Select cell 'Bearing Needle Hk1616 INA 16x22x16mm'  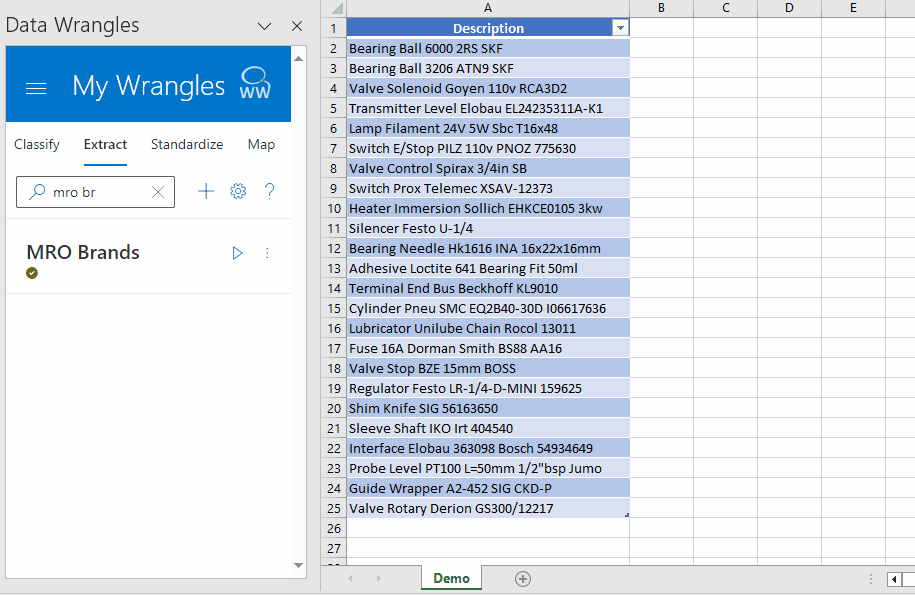click(x=488, y=248)
